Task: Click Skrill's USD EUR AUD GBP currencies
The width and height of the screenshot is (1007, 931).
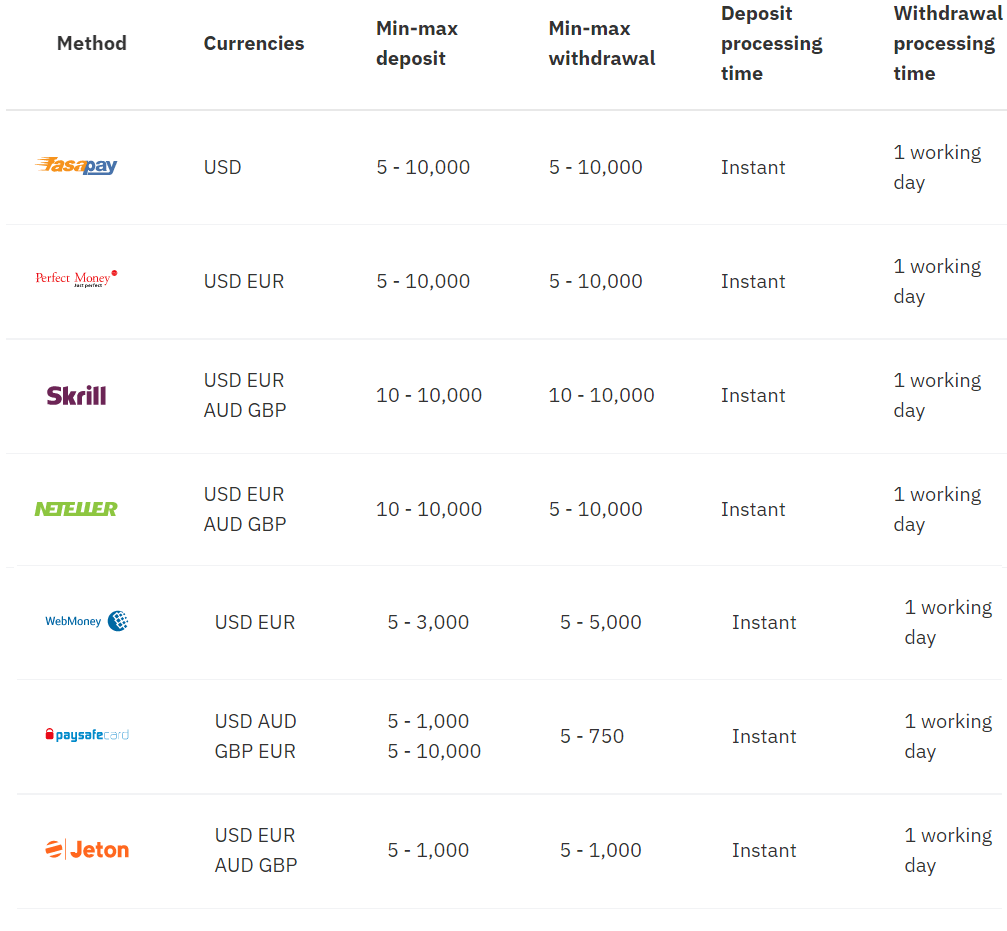Action: coord(245,395)
